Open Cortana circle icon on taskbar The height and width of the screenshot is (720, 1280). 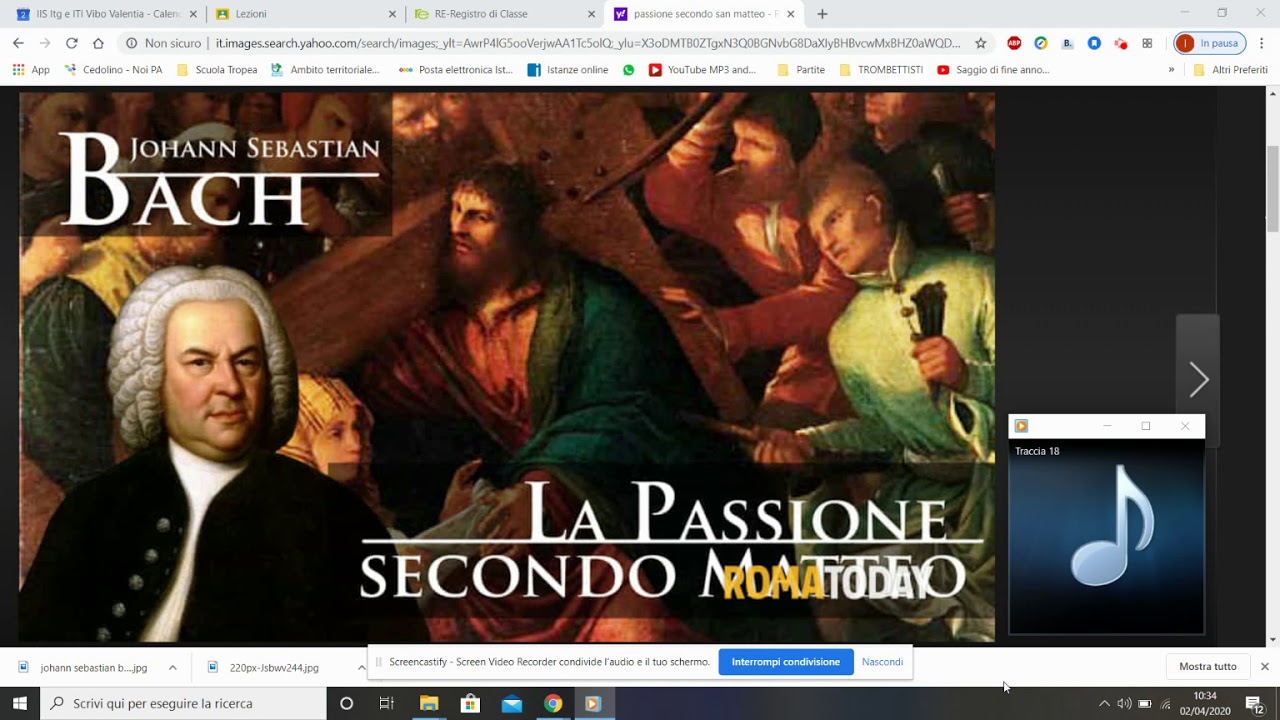[x=346, y=703]
